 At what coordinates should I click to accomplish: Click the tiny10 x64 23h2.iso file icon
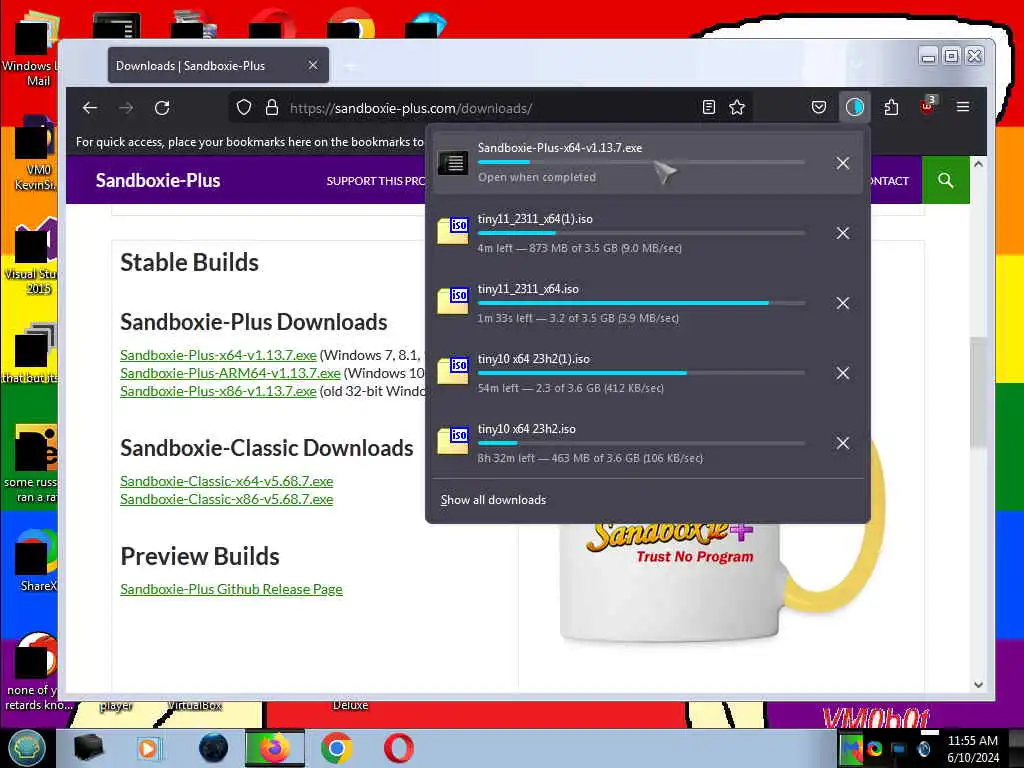click(453, 440)
